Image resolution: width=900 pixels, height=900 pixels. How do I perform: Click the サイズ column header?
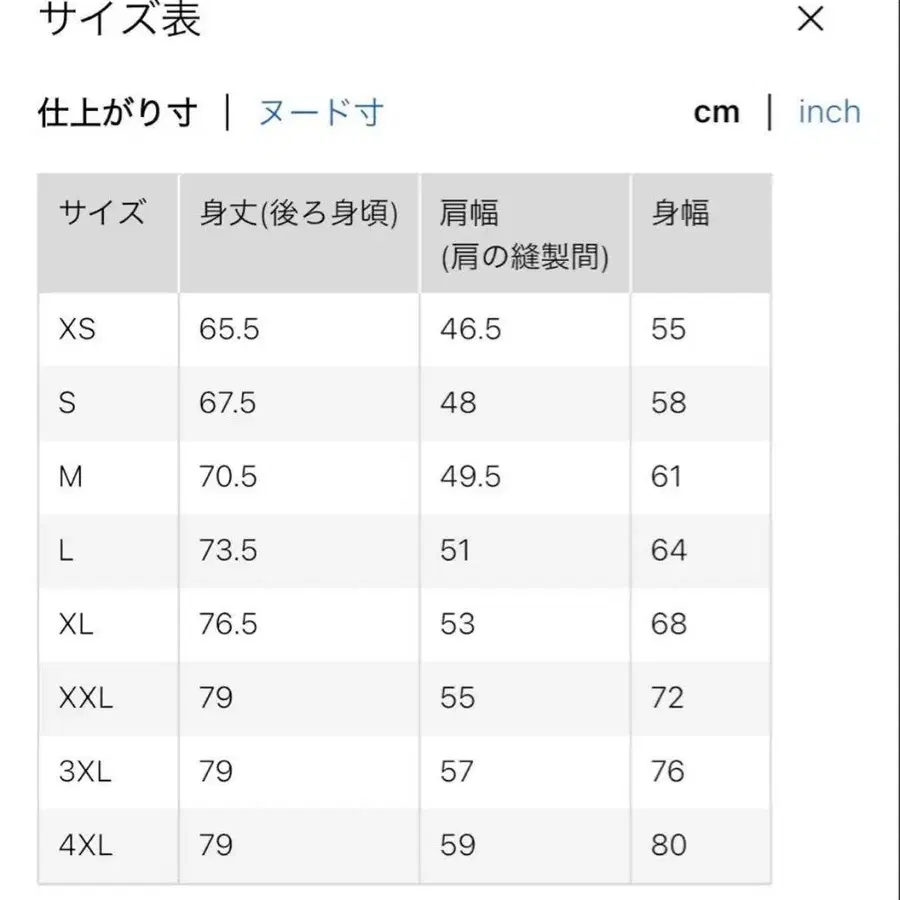pyautogui.click(x=103, y=212)
